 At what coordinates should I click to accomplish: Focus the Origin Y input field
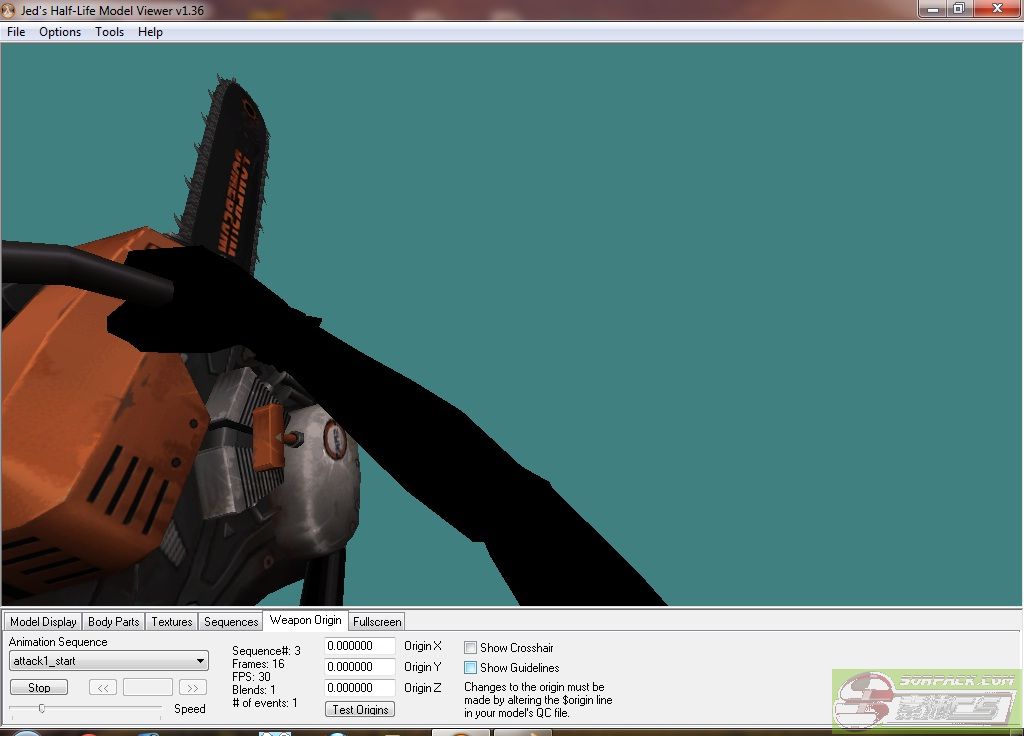[360, 667]
